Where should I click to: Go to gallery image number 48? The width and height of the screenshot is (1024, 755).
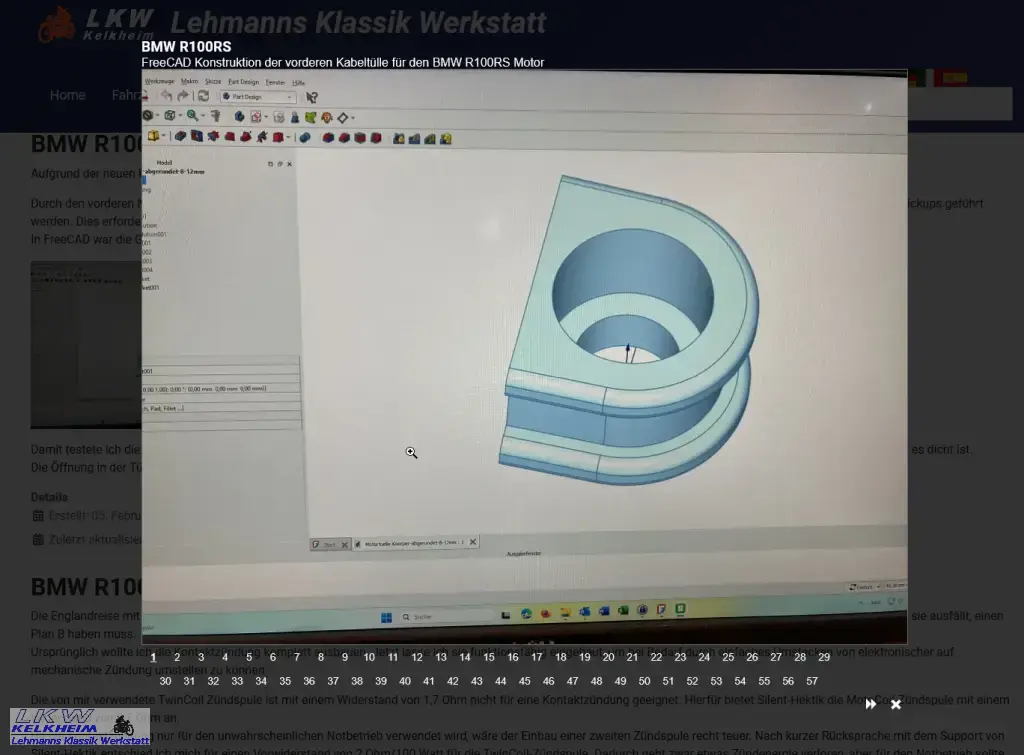[596, 681]
